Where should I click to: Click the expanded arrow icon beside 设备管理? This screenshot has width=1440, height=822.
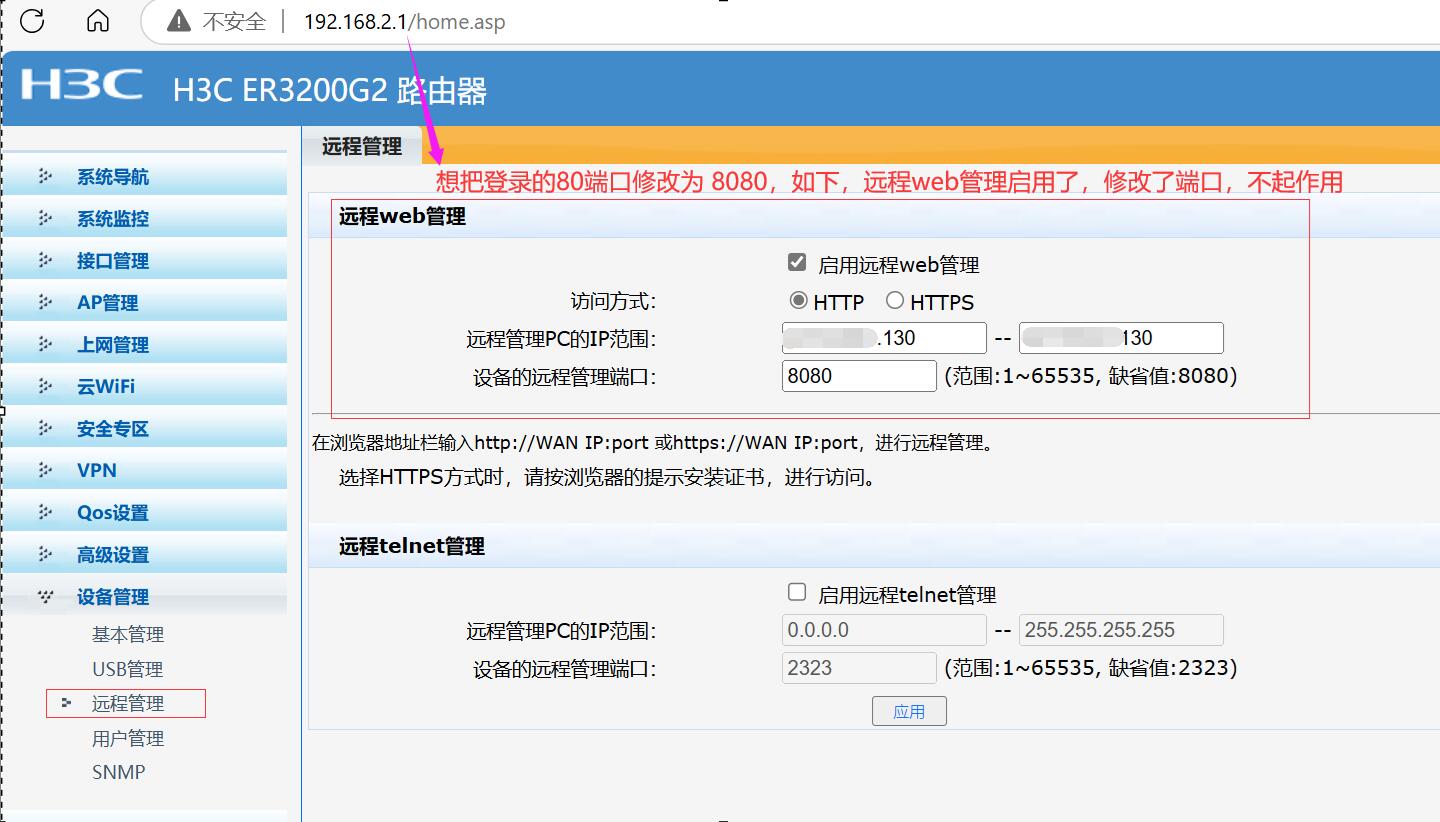(x=45, y=597)
